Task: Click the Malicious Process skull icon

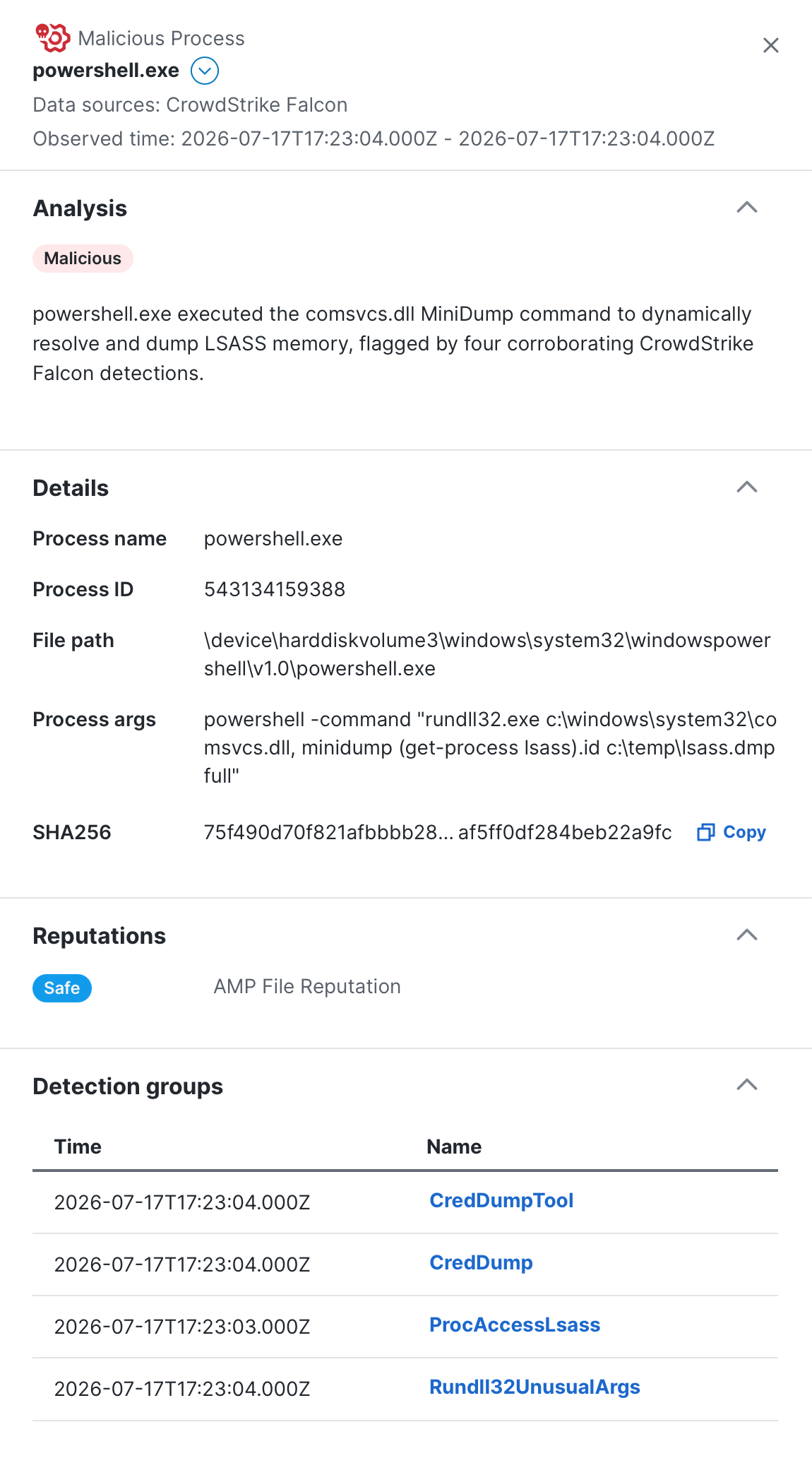Action: coord(52,38)
